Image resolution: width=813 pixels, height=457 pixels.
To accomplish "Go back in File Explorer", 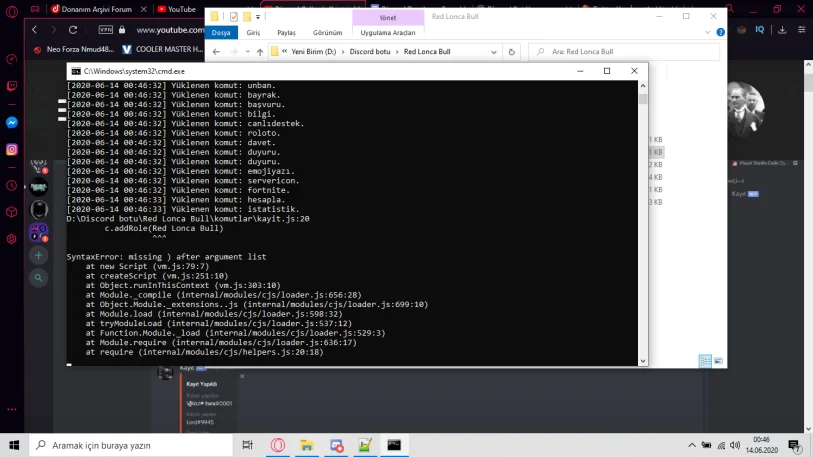I will pyautogui.click(x=216, y=52).
